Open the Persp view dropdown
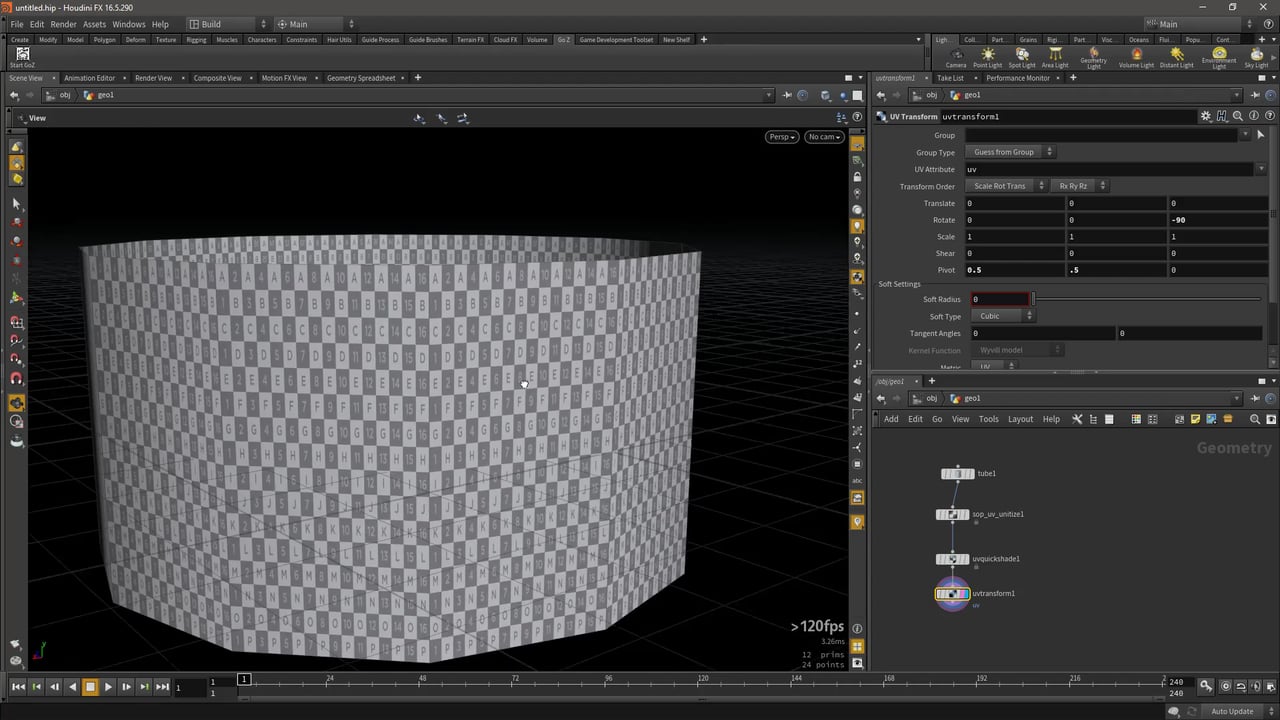 780,137
